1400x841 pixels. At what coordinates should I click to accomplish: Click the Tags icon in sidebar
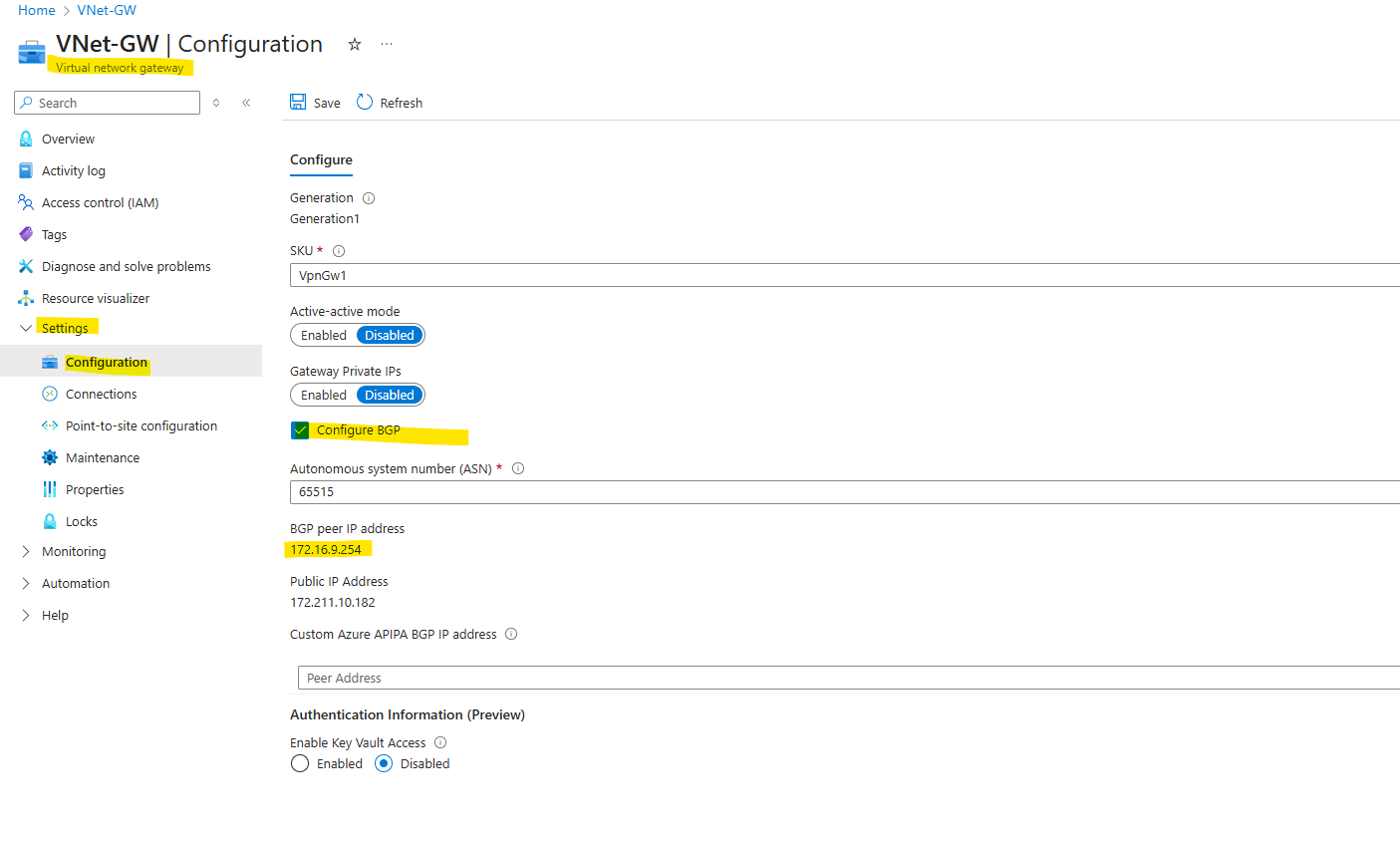(26, 234)
